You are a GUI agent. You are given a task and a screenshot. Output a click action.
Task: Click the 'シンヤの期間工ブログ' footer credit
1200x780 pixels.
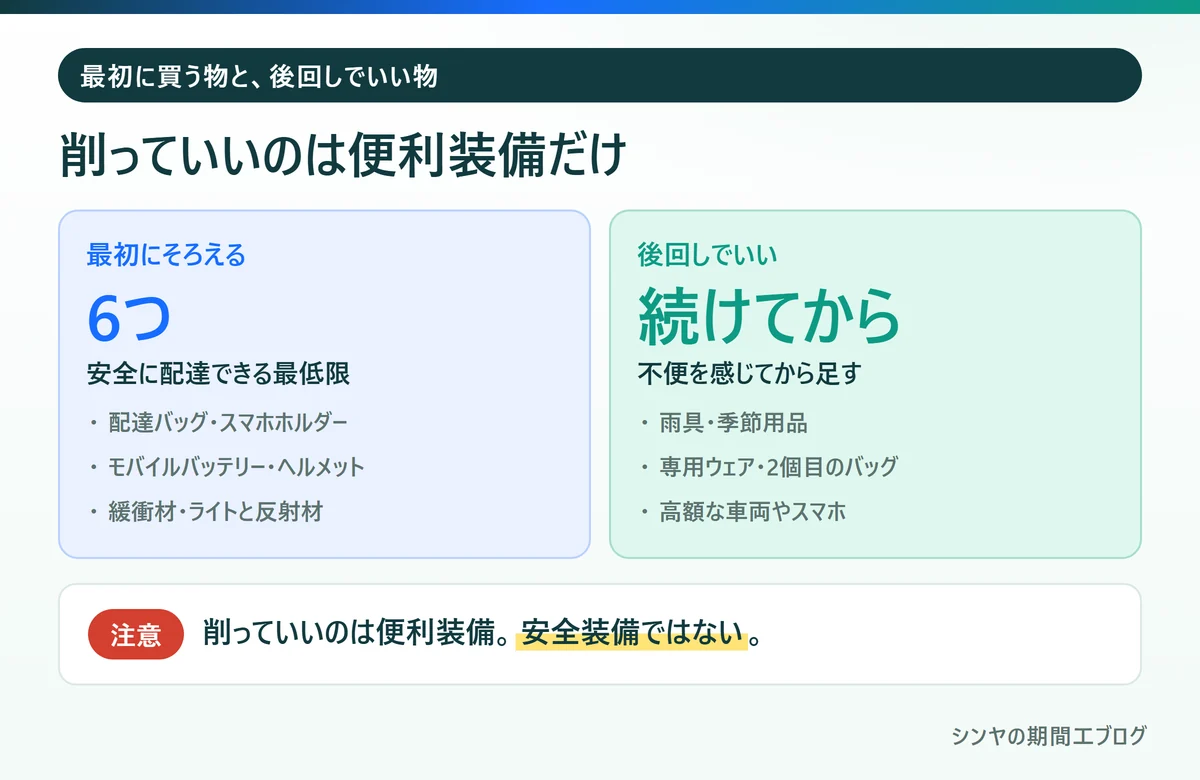click(x=1048, y=736)
